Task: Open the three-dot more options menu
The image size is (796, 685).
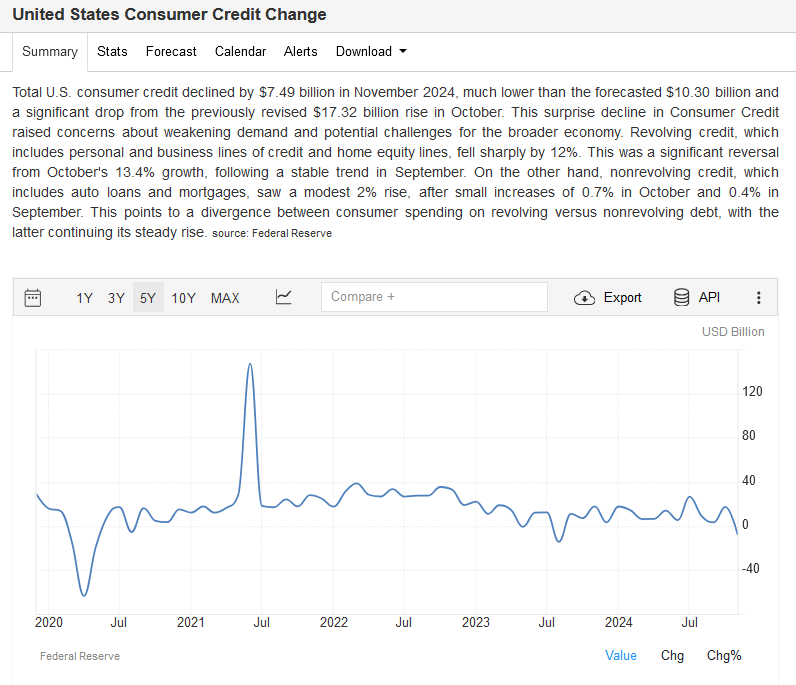Action: point(758,297)
